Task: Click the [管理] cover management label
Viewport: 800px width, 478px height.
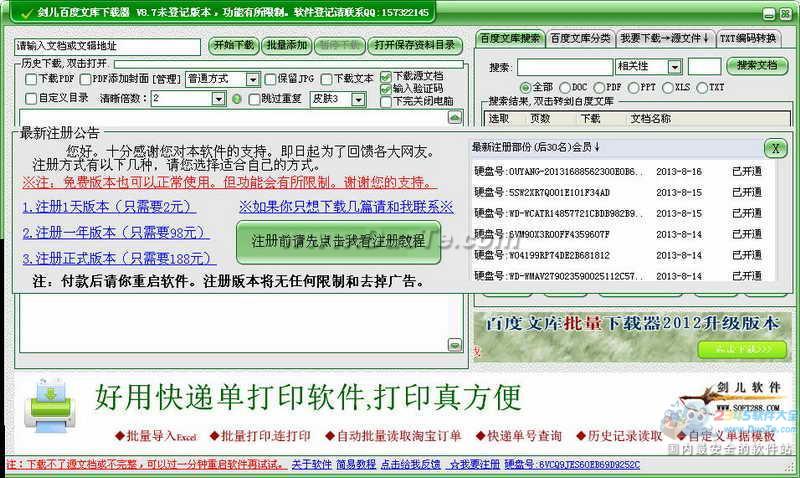Action: pos(166,80)
